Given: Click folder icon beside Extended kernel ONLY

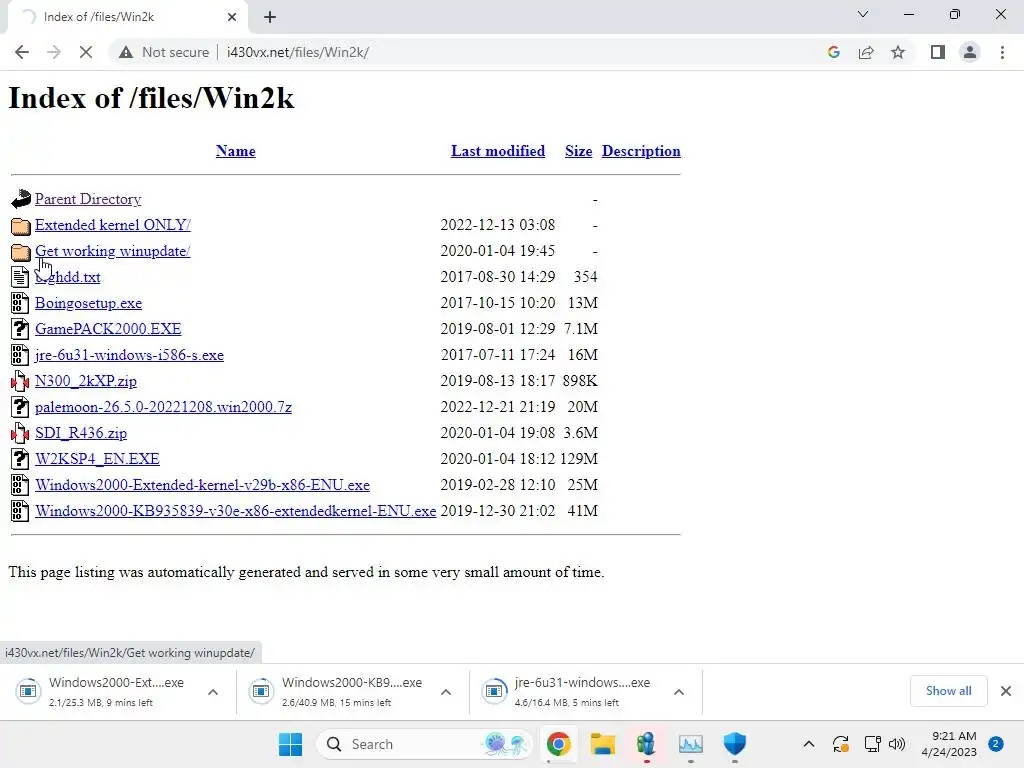Looking at the screenshot, I should [x=20, y=226].
